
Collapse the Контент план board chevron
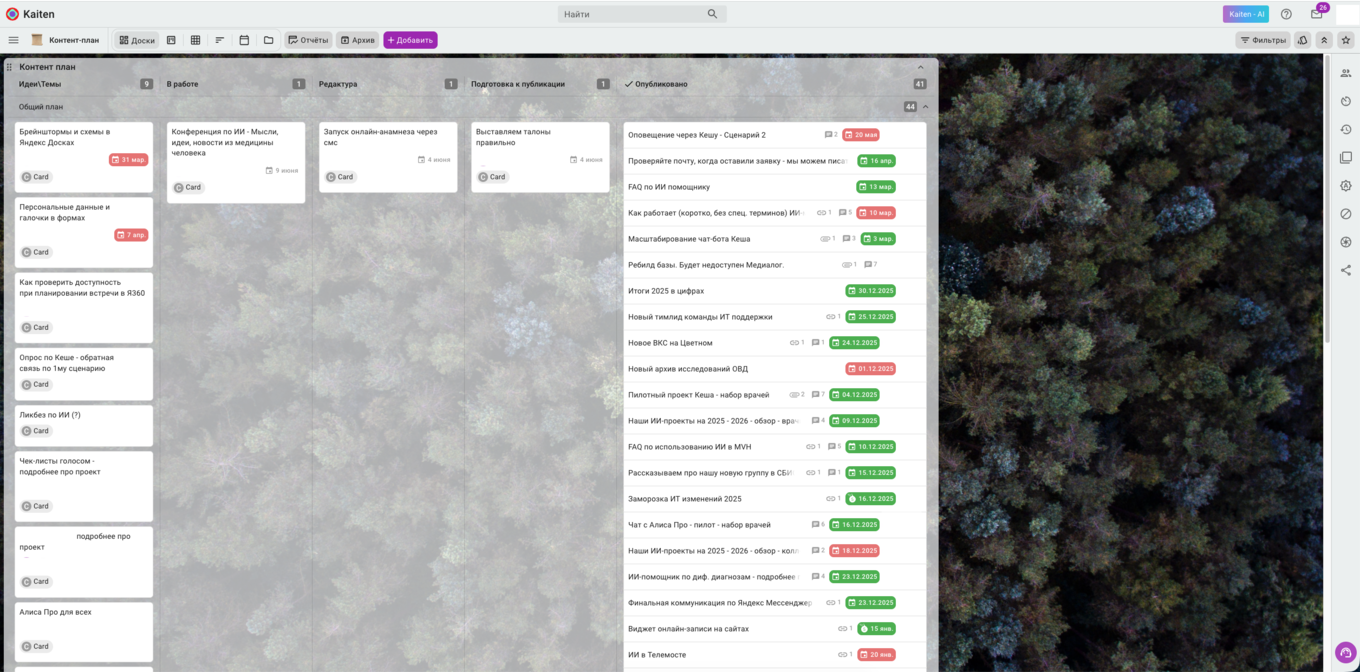(x=921, y=67)
